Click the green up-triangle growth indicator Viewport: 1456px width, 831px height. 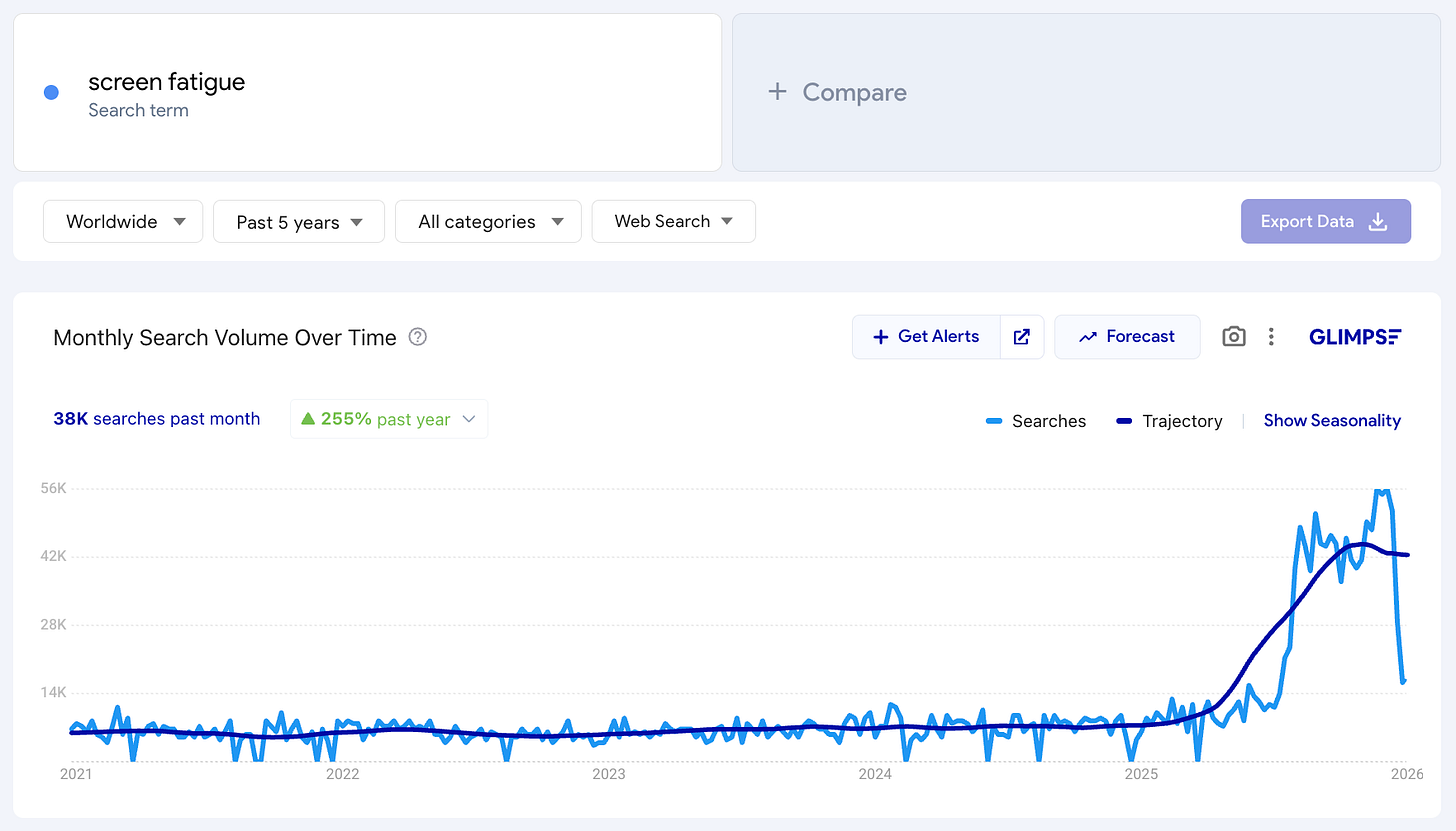click(x=308, y=419)
